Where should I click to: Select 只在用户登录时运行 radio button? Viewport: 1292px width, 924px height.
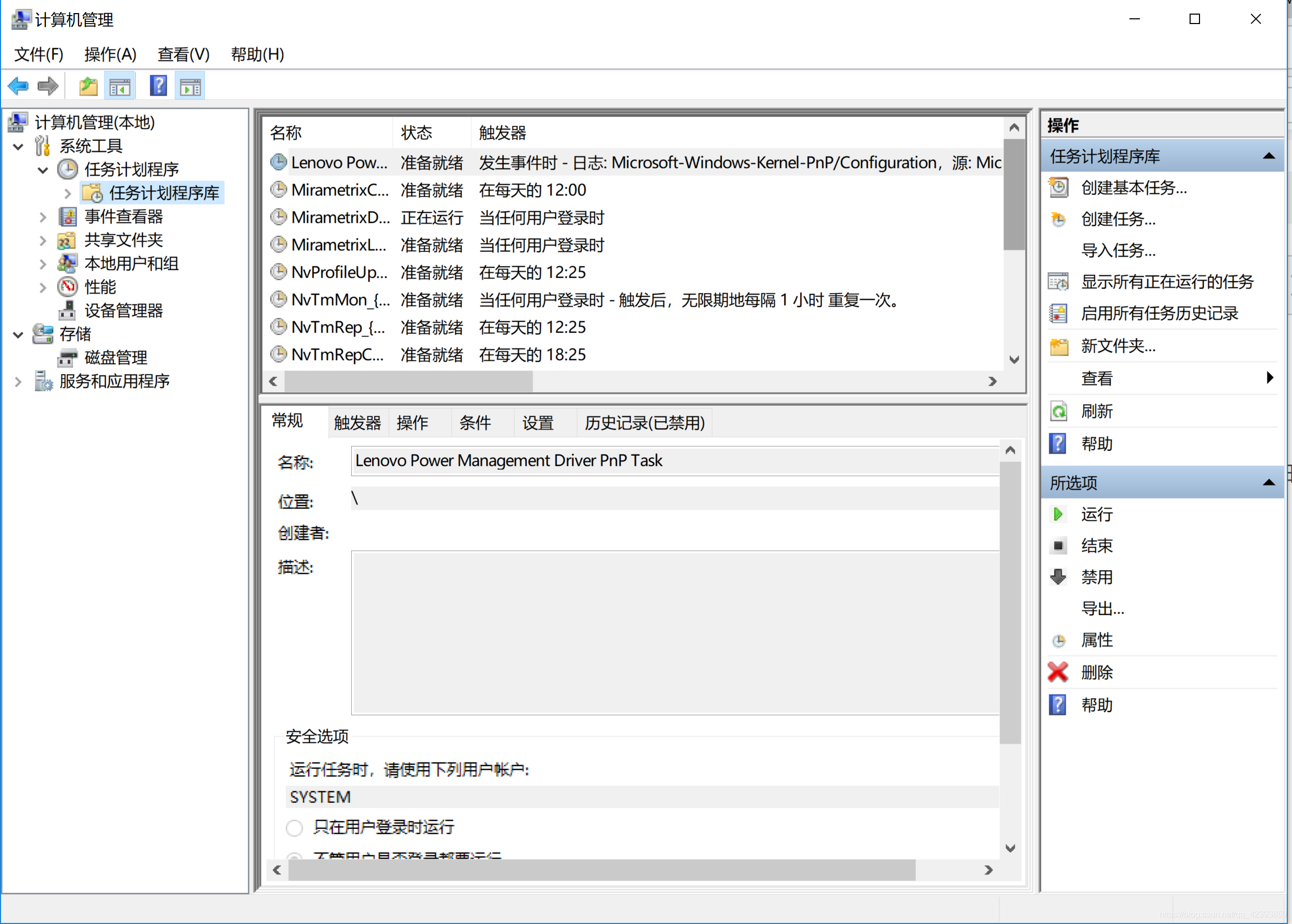[294, 828]
